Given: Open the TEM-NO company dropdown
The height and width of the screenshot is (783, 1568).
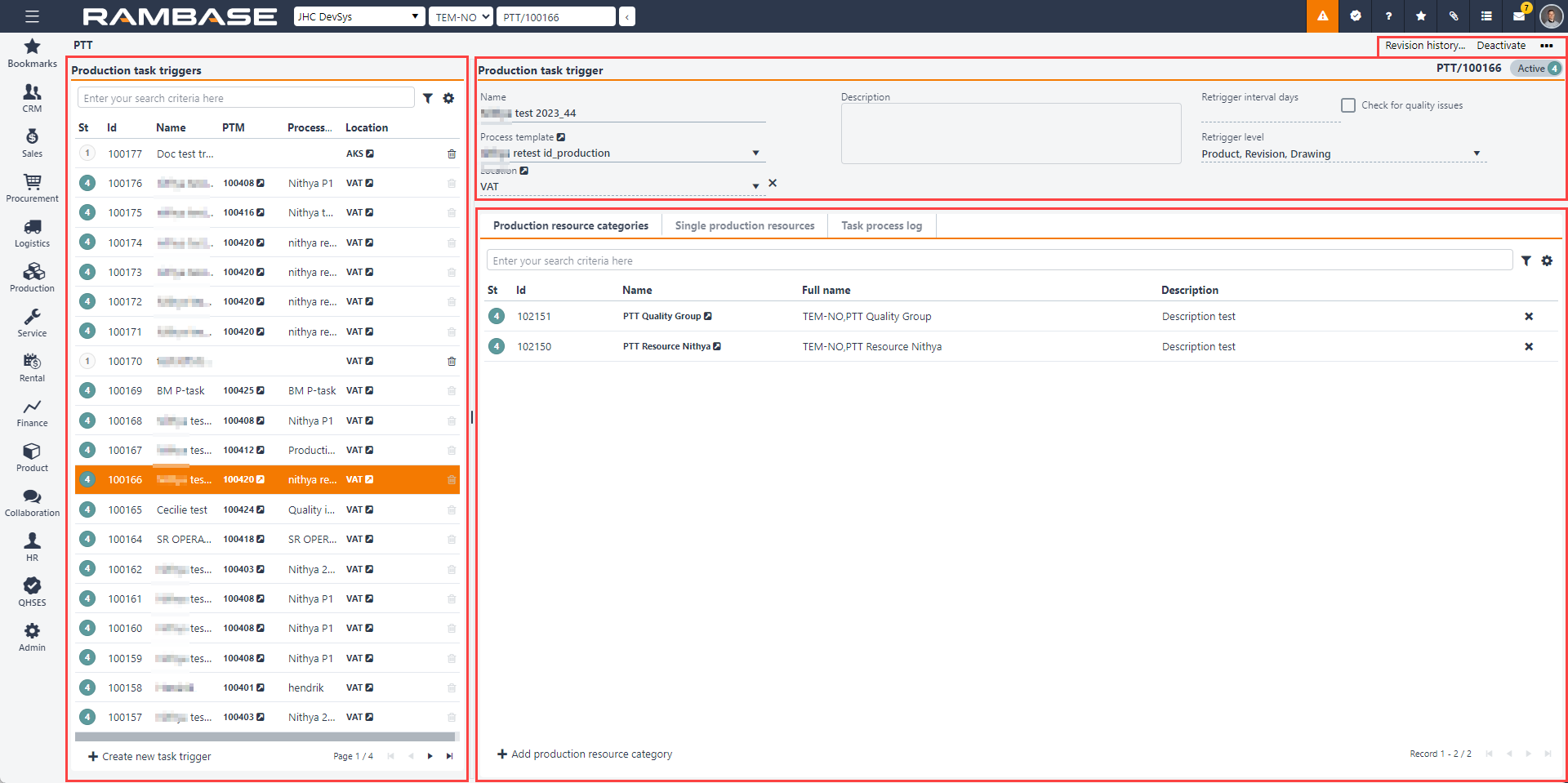Looking at the screenshot, I should point(461,16).
